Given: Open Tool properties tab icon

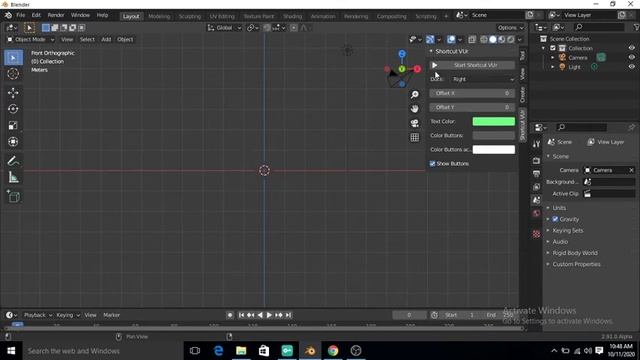Looking at the screenshot, I should pyautogui.click(x=536, y=144).
